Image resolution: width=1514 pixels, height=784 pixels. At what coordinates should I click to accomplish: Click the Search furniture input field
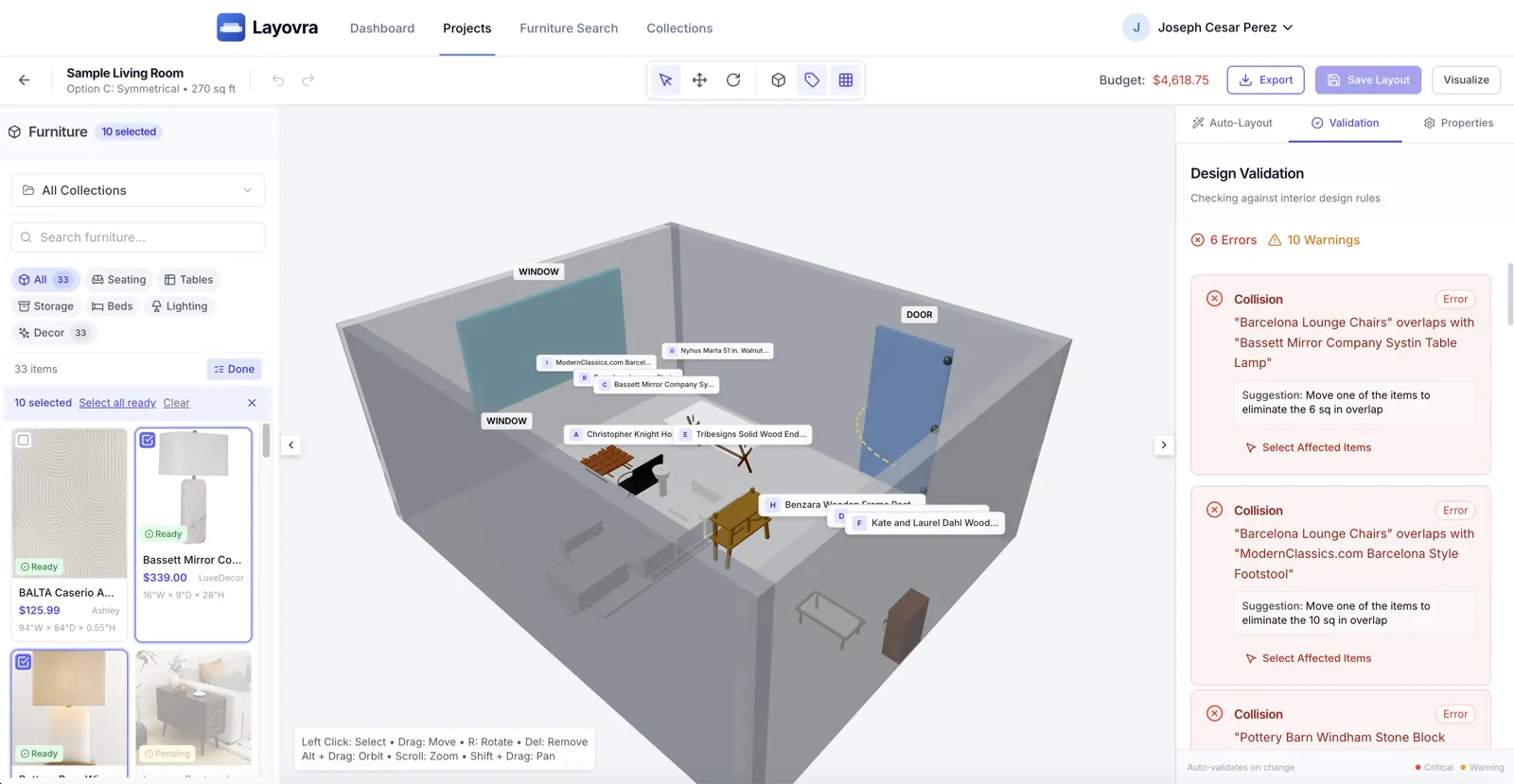point(138,237)
